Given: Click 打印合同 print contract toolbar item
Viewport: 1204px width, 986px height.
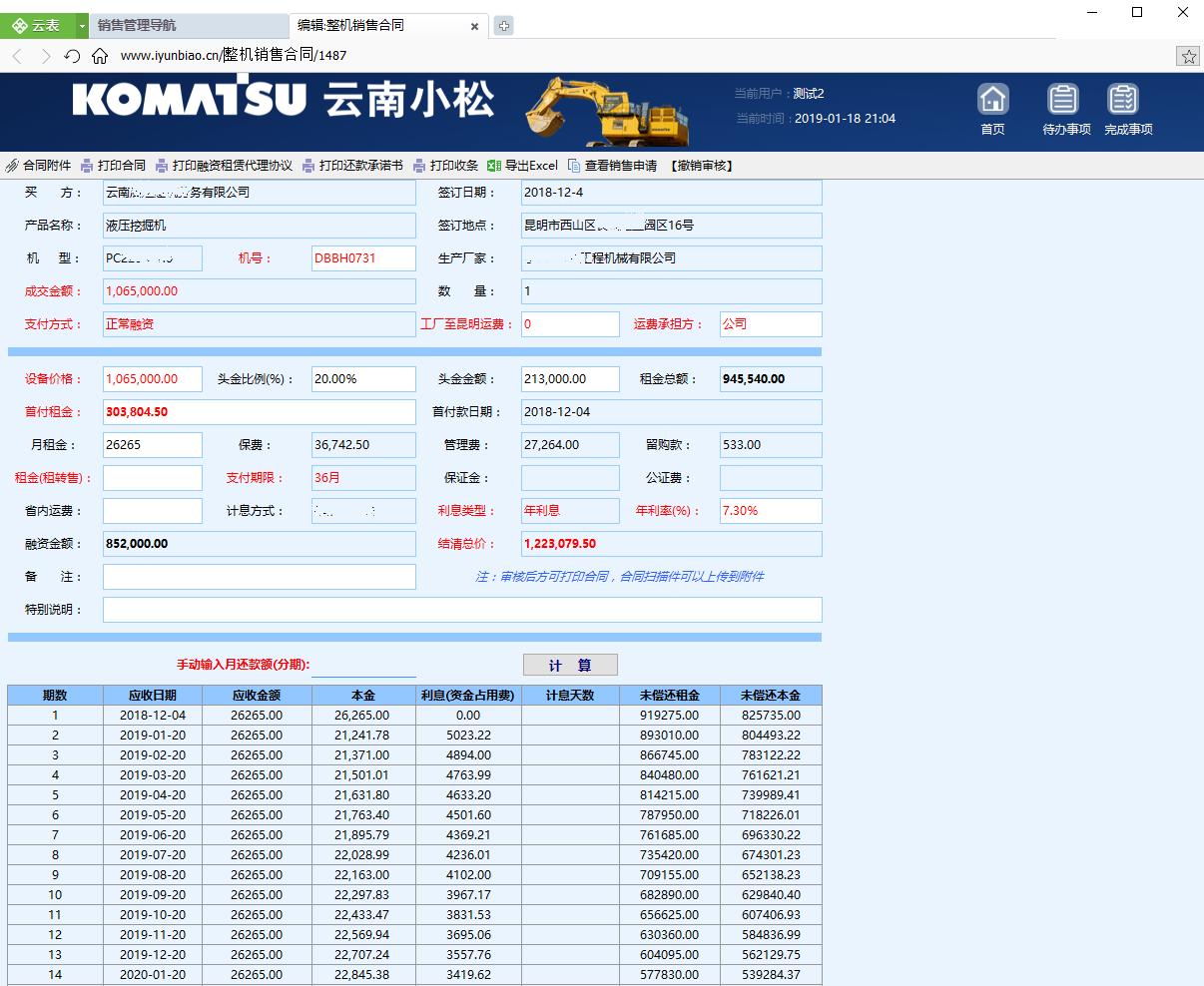Looking at the screenshot, I should [114, 166].
